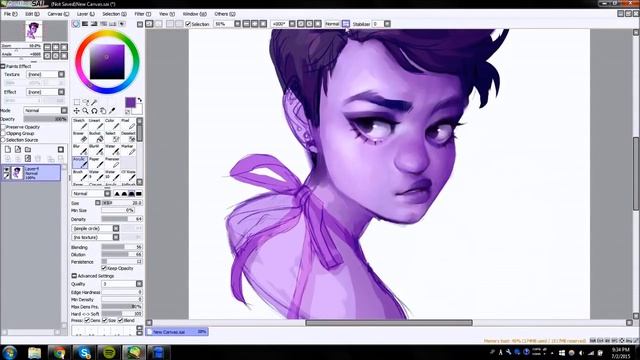This screenshot has width=640, height=360.
Task: Select the Marker brush tool
Action: coord(128,149)
